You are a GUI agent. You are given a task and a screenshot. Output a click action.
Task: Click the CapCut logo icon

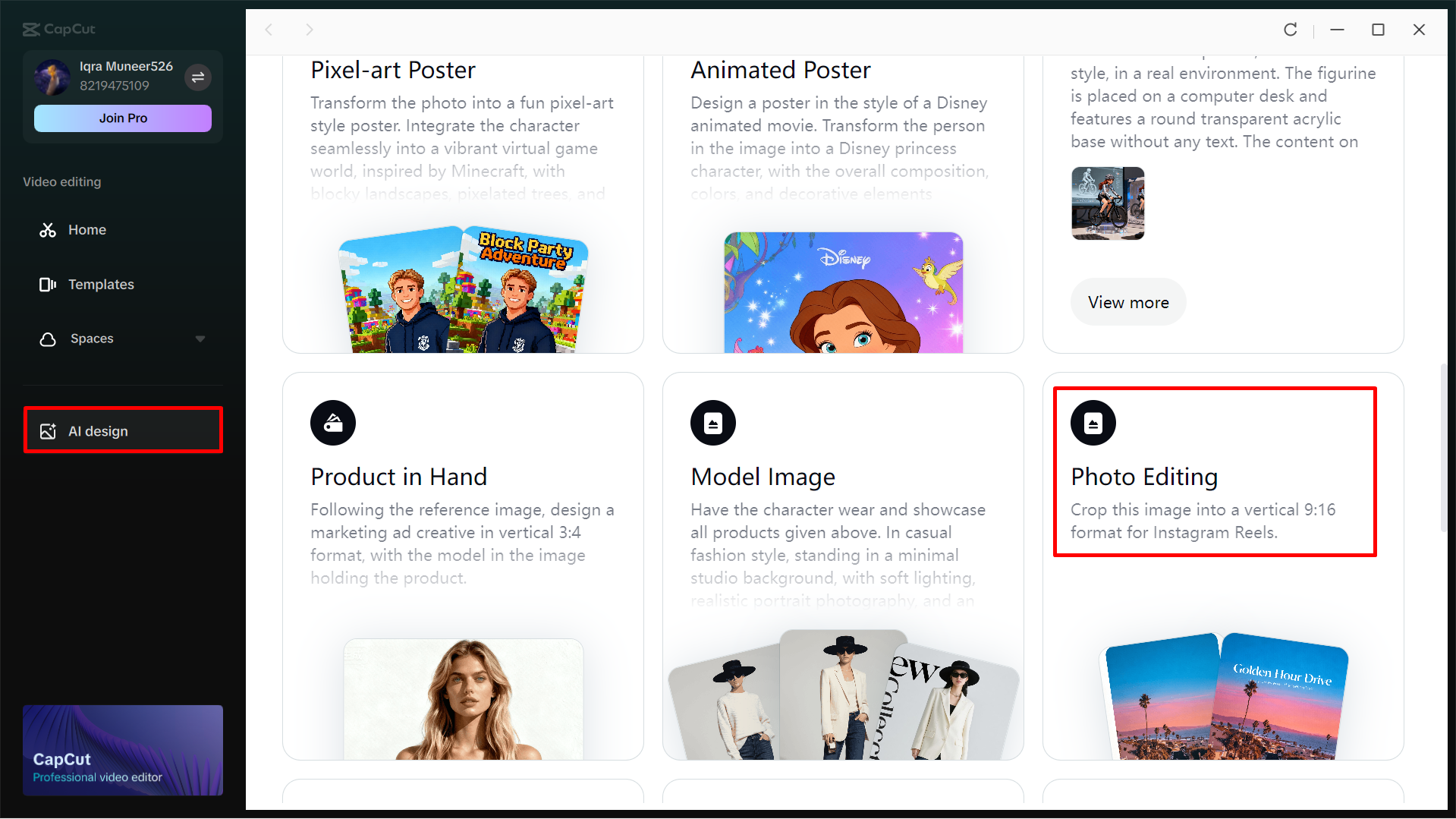[31, 29]
